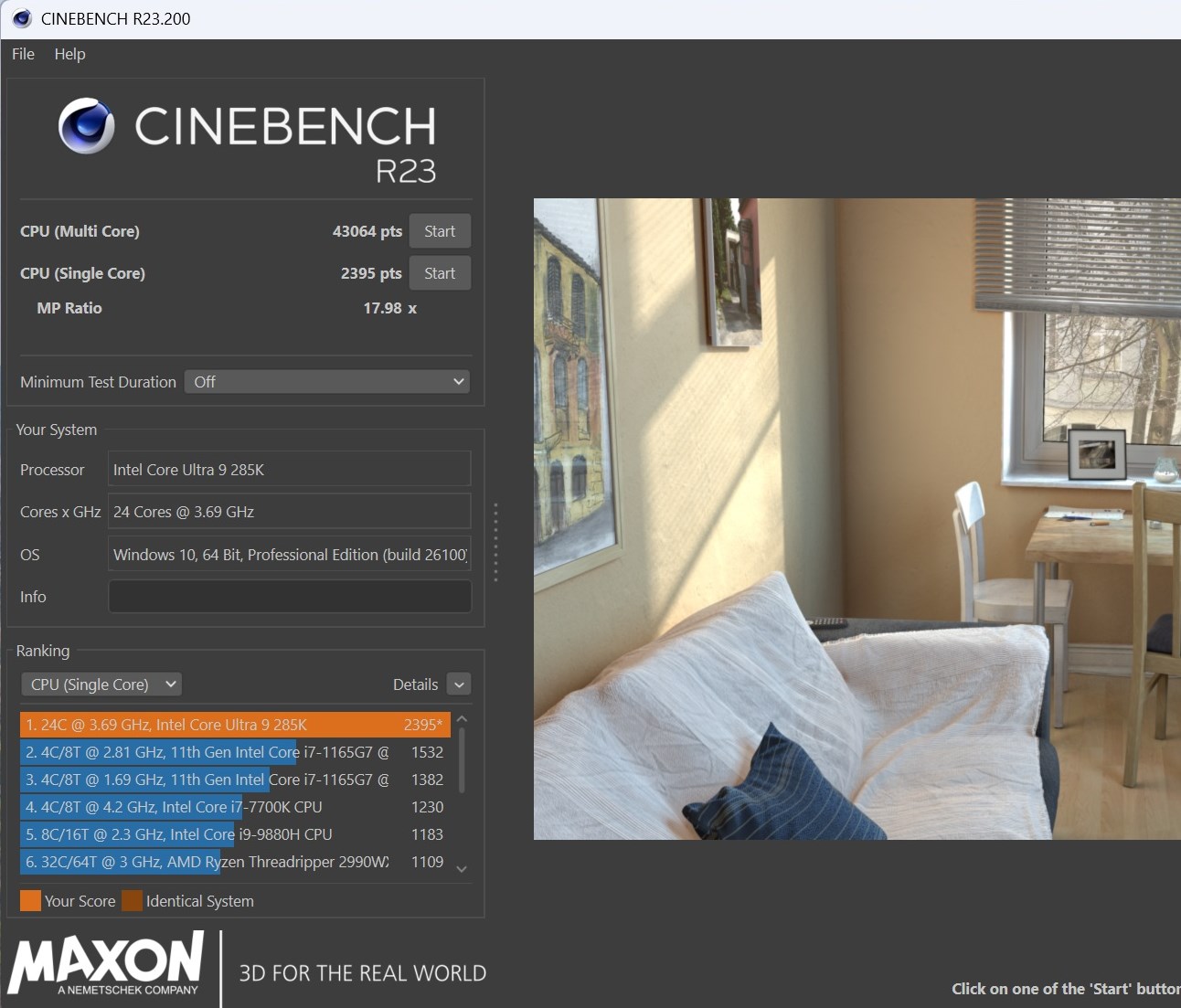Image resolution: width=1181 pixels, height=1008 pixels.
Task: Click the MAXON logo
Action: click(x=106, y=963)
